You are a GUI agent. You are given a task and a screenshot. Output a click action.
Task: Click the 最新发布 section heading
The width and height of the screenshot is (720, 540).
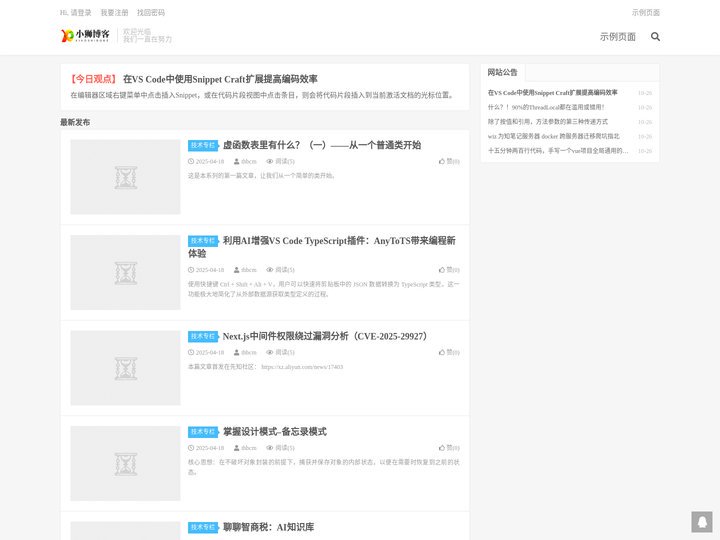[x=75, y=122]
